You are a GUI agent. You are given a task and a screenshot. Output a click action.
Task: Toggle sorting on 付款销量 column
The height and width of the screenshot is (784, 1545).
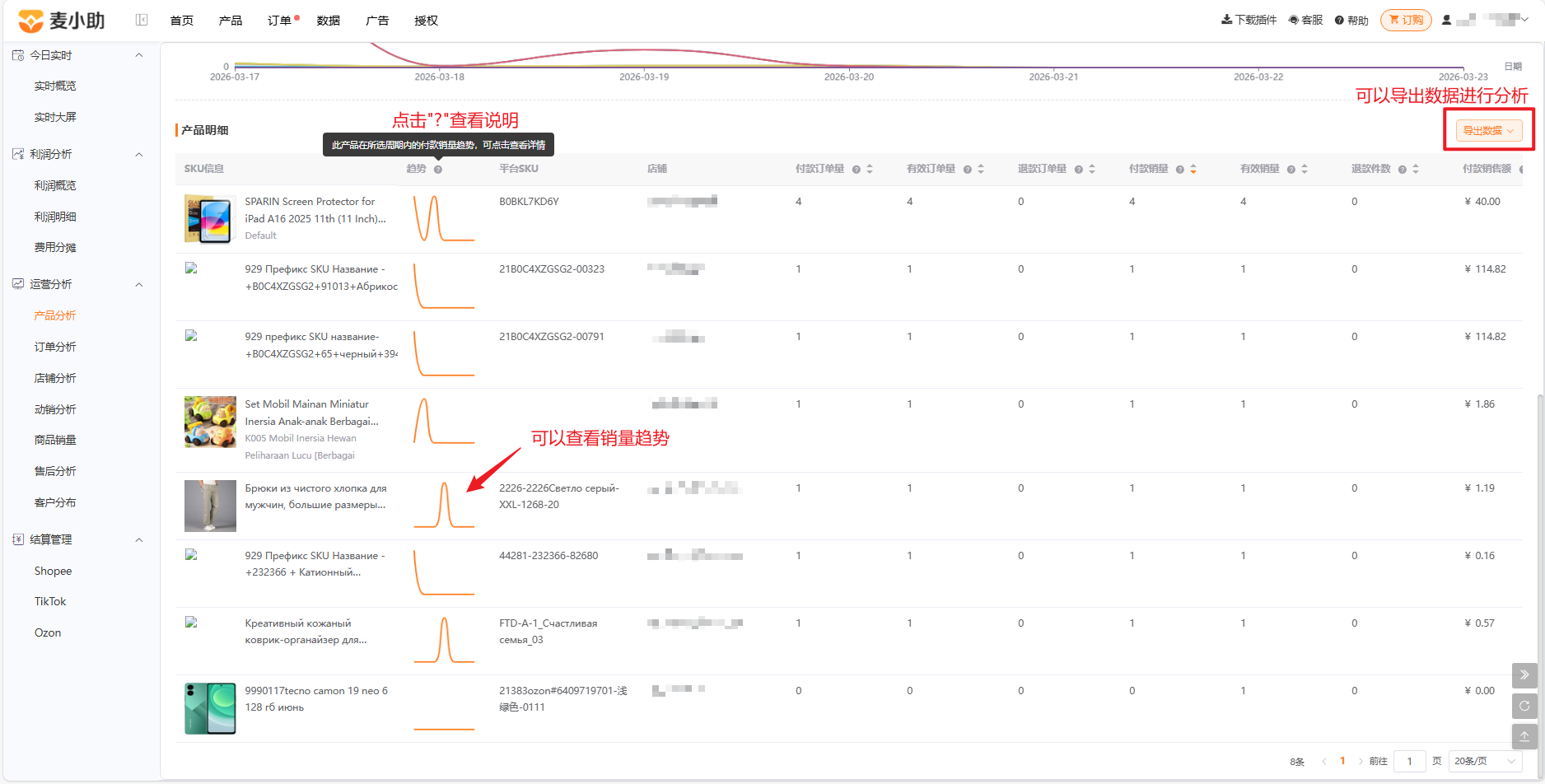[x=1193, y=169]
